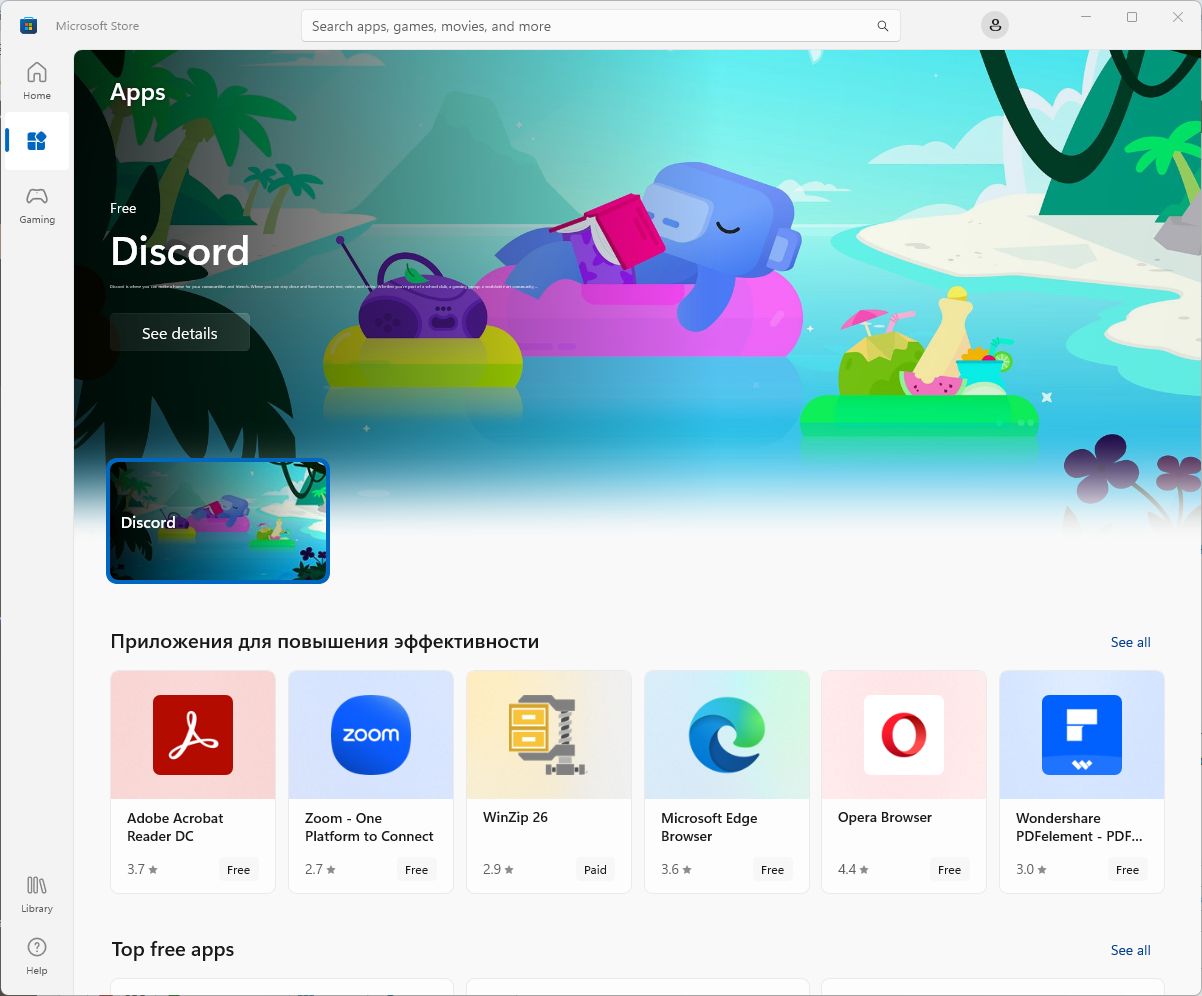This screenshot has width=1202, height=996.
Task: Click the Adobe Acrobat Reader DC title
Action: tap(175, 827)
